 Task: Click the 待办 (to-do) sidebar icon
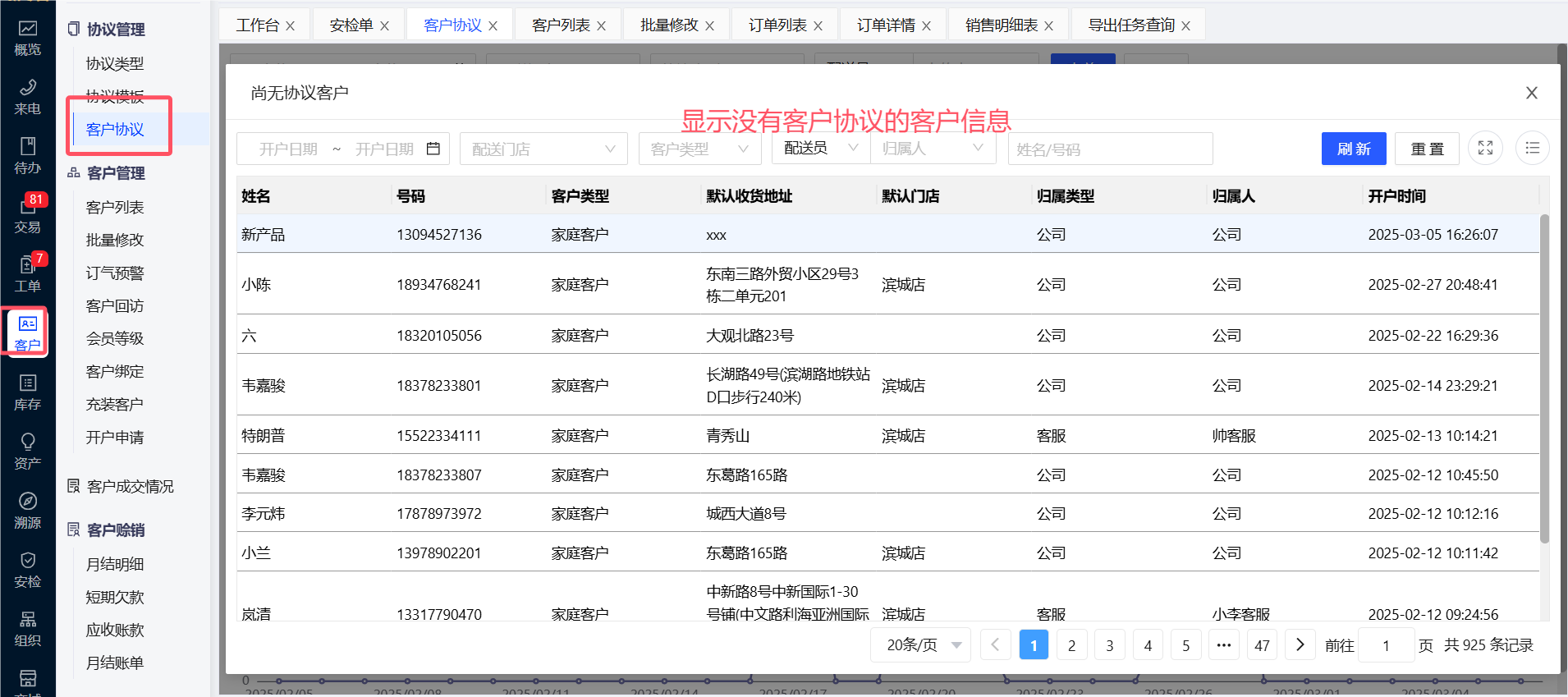click(27, 155)
